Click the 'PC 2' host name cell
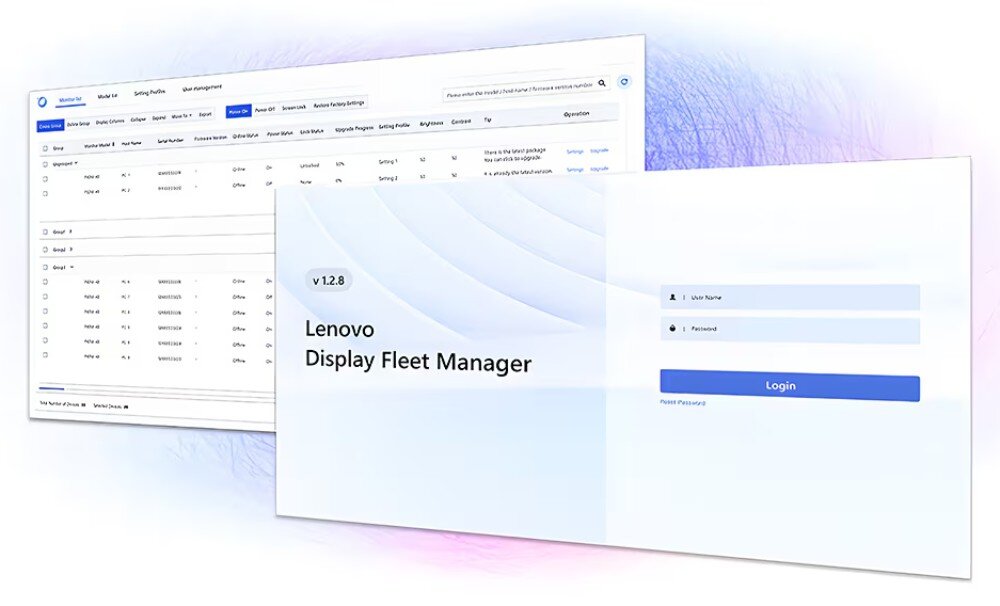 [x=126, y=190]
